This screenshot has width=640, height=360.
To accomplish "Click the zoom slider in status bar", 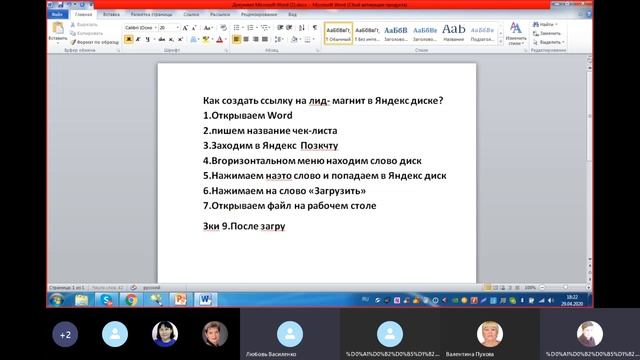I will coord(565,287).
